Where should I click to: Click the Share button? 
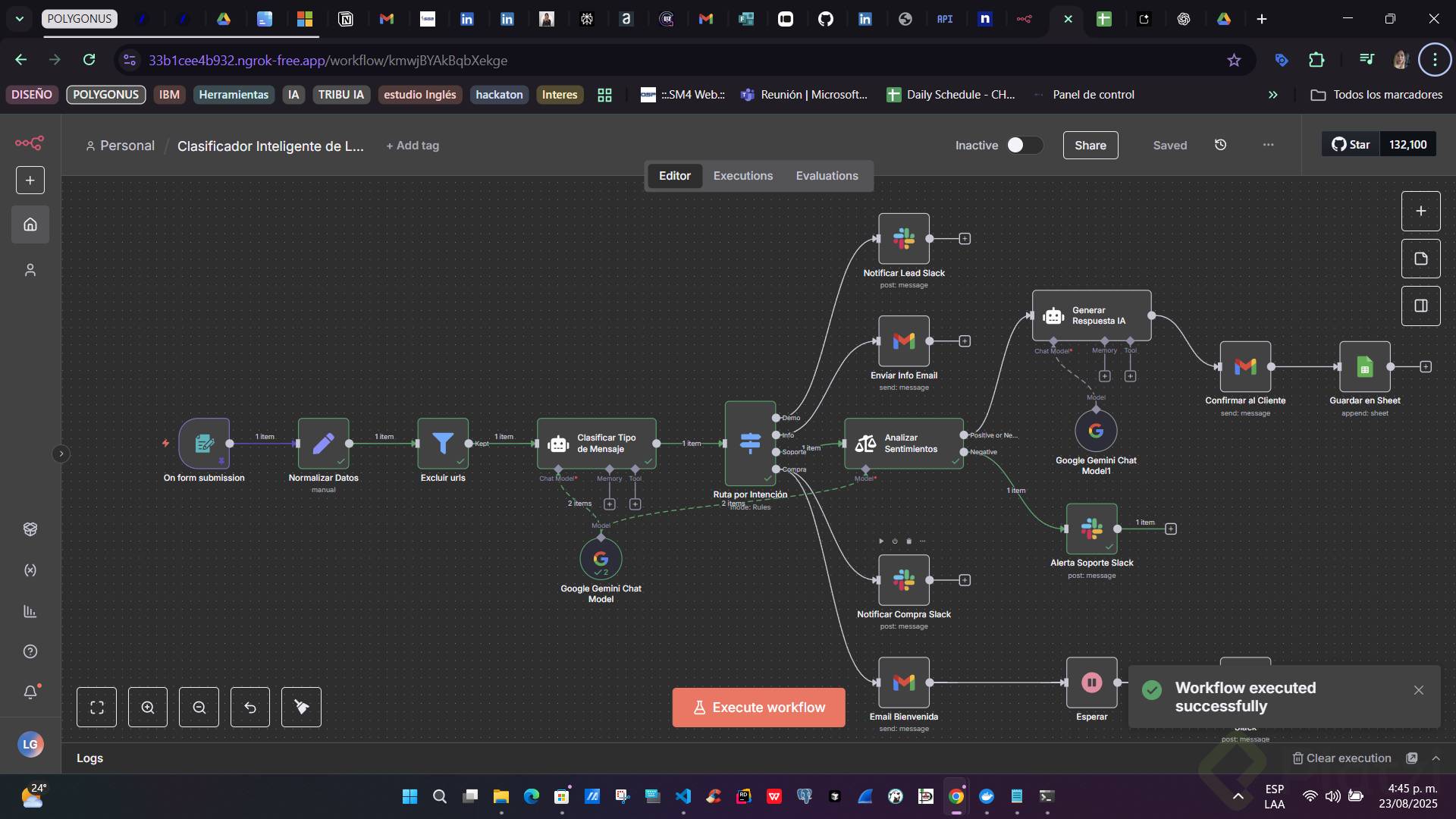pos(1090,145)
